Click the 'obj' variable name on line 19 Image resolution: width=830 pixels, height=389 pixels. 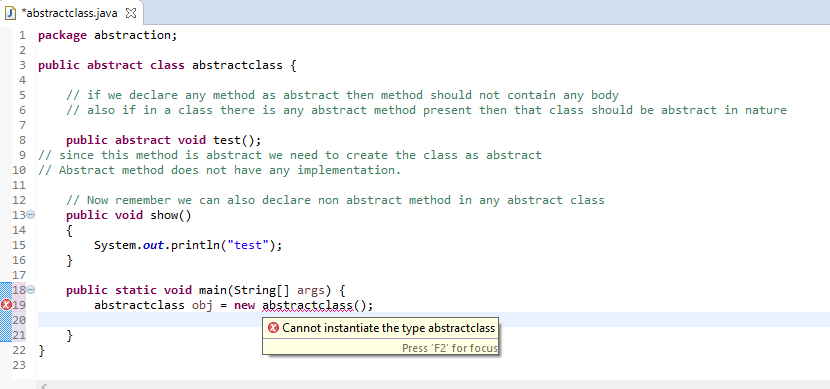(x=202, y=305)
